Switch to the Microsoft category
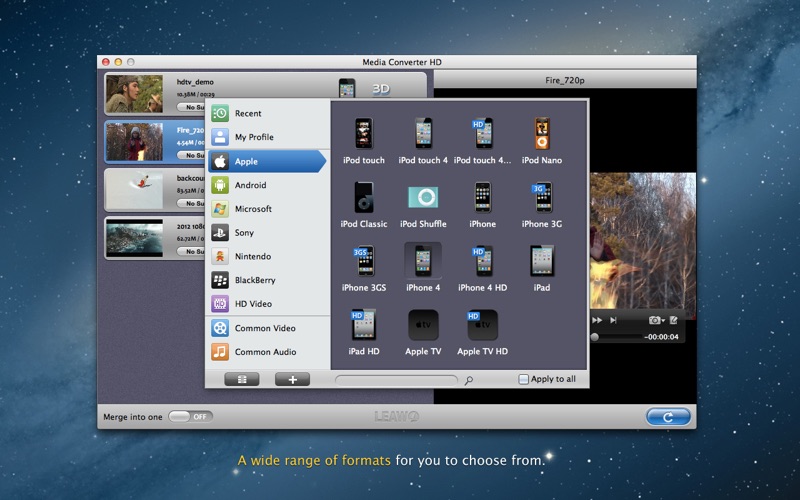This screenshot has width=800, height=500. pyautogui.click(x=268, y=209)
